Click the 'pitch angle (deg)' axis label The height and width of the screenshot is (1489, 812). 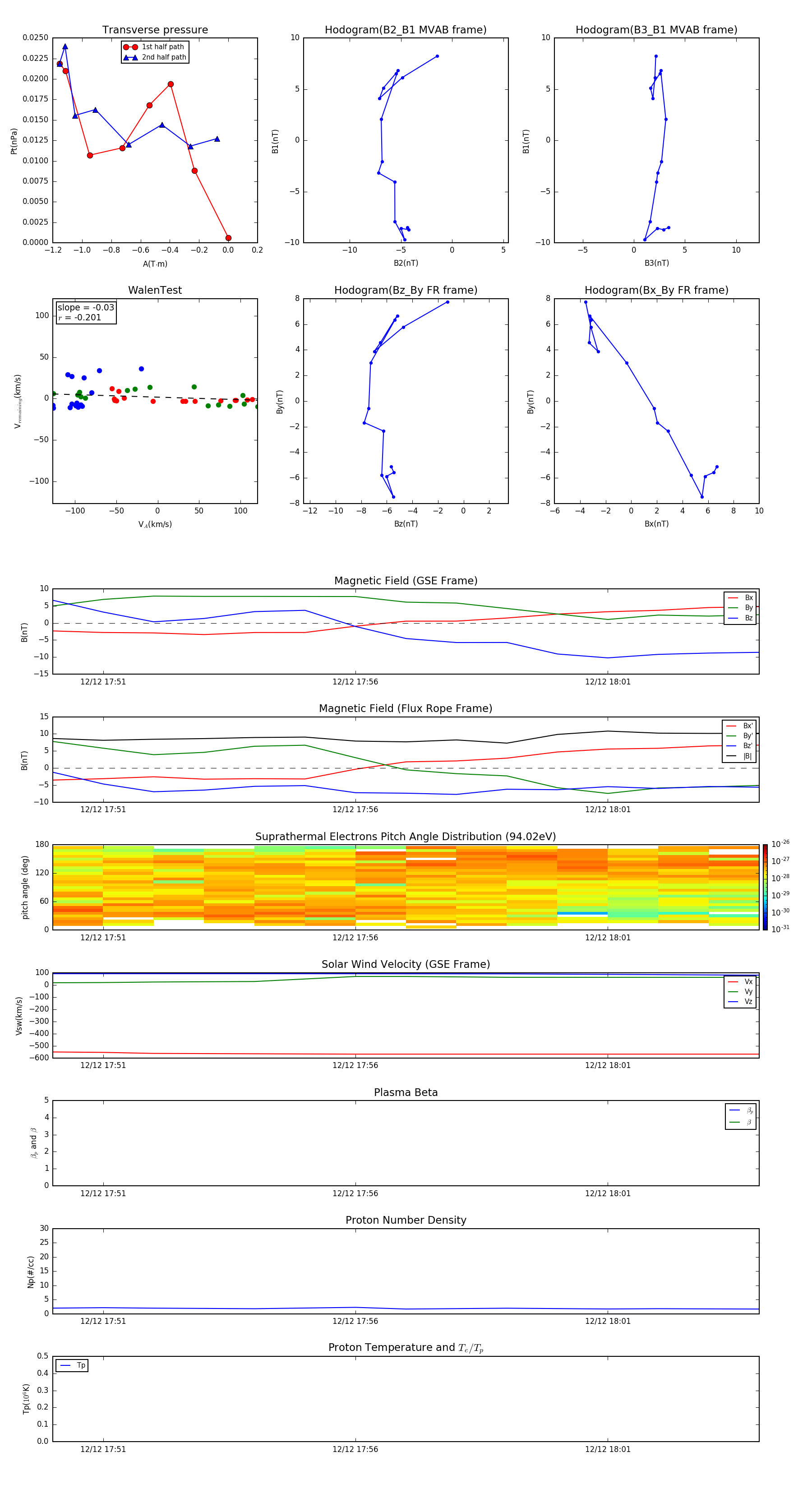(25, 887)
